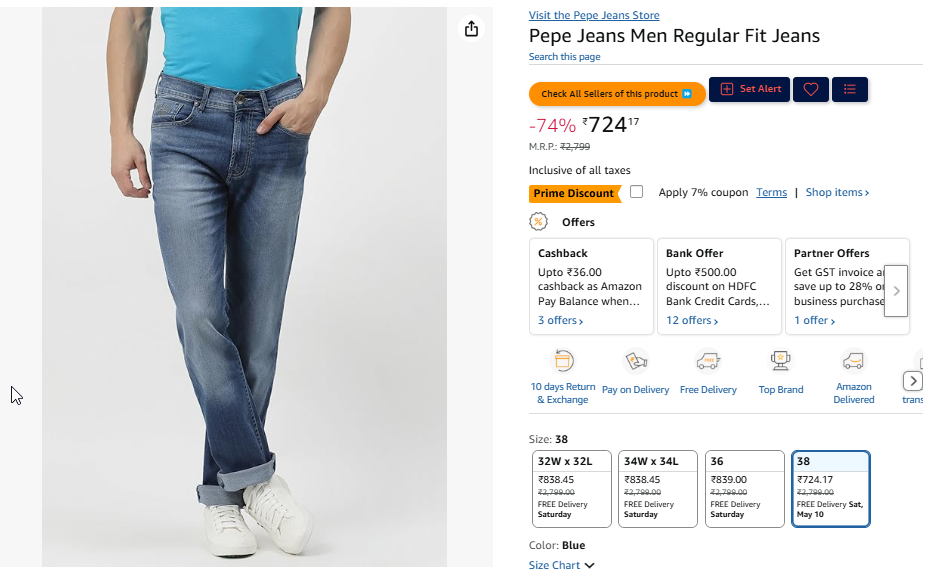Select size 32W x 32L option
944x583 pixels.
571,488
